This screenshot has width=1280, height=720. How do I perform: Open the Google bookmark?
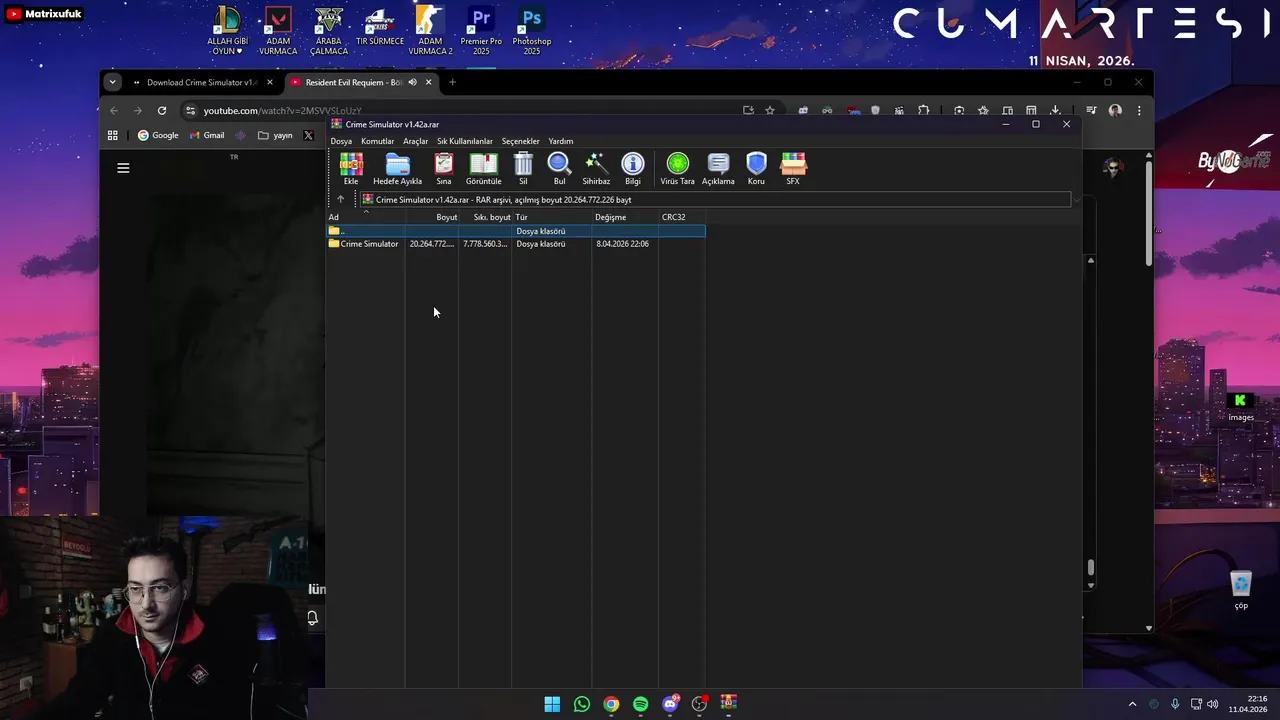pos(158,135)
